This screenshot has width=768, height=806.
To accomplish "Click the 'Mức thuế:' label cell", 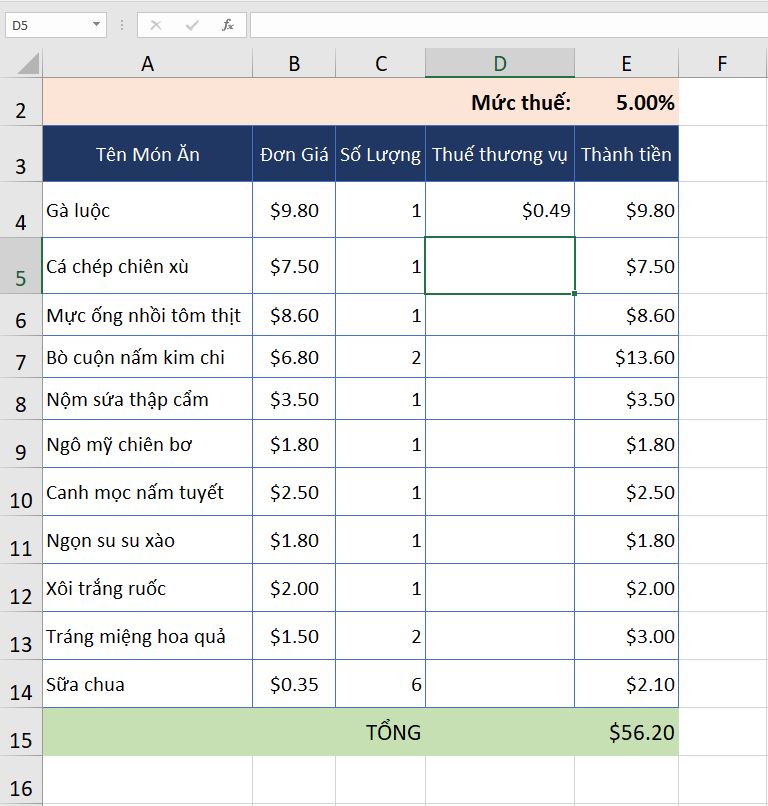I will [500, 102].
